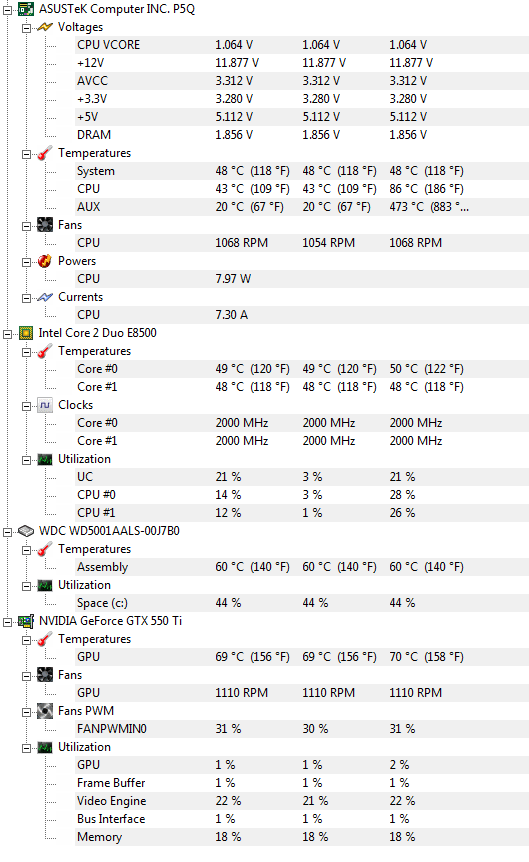The height and width of the screenshot is (862, 529).
Task: Select the Video Engine utilization row
Action: pos(301,801)
